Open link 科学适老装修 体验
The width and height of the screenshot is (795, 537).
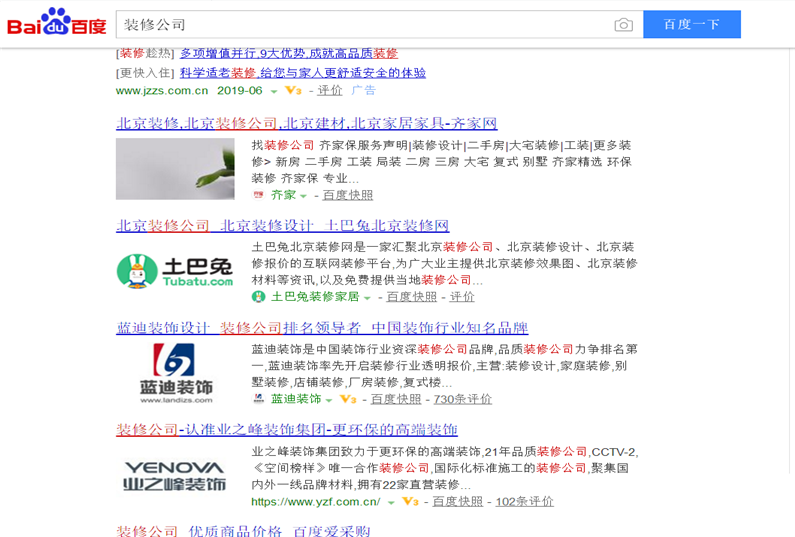point(303,73)
